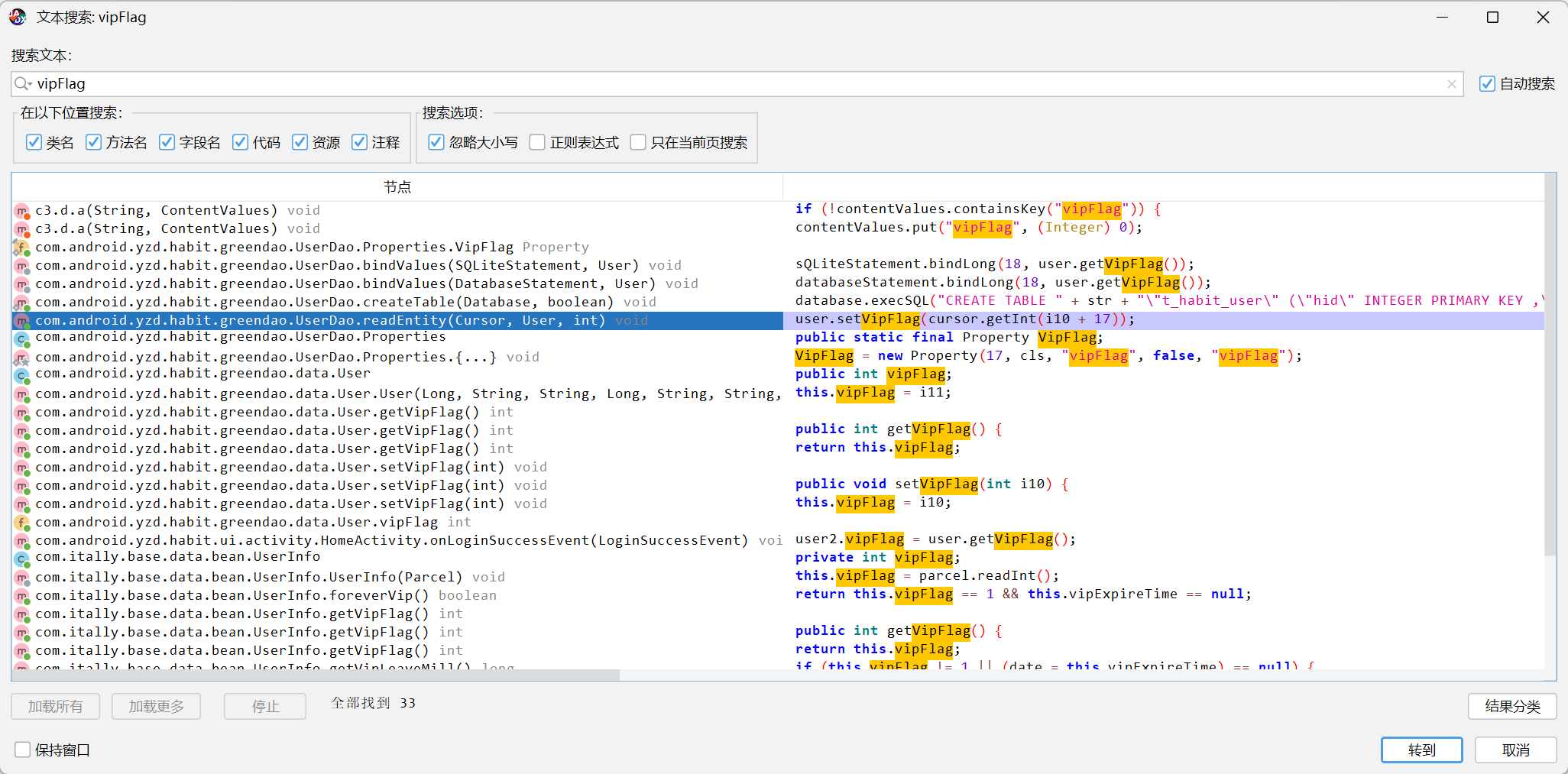Open search history dropdown at magnifier icon
Screen dimensions: 1568x774
click(23, 84)
